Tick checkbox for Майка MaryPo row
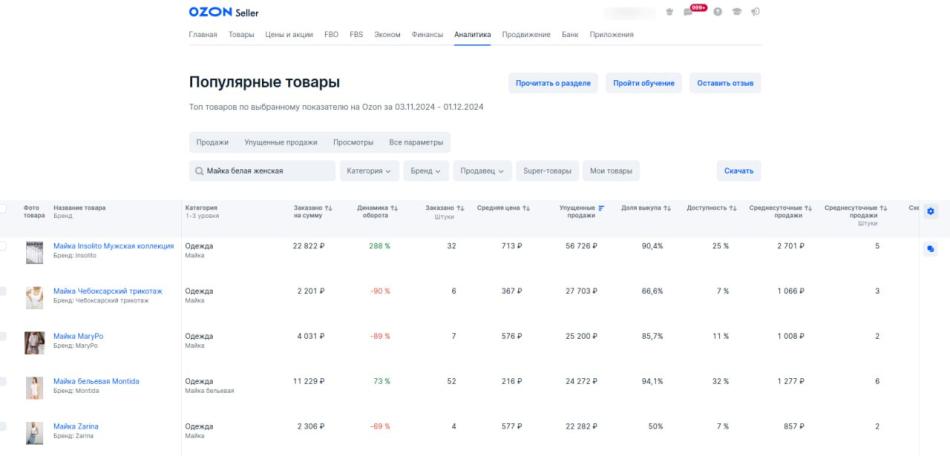 click(x=3, y=336)
